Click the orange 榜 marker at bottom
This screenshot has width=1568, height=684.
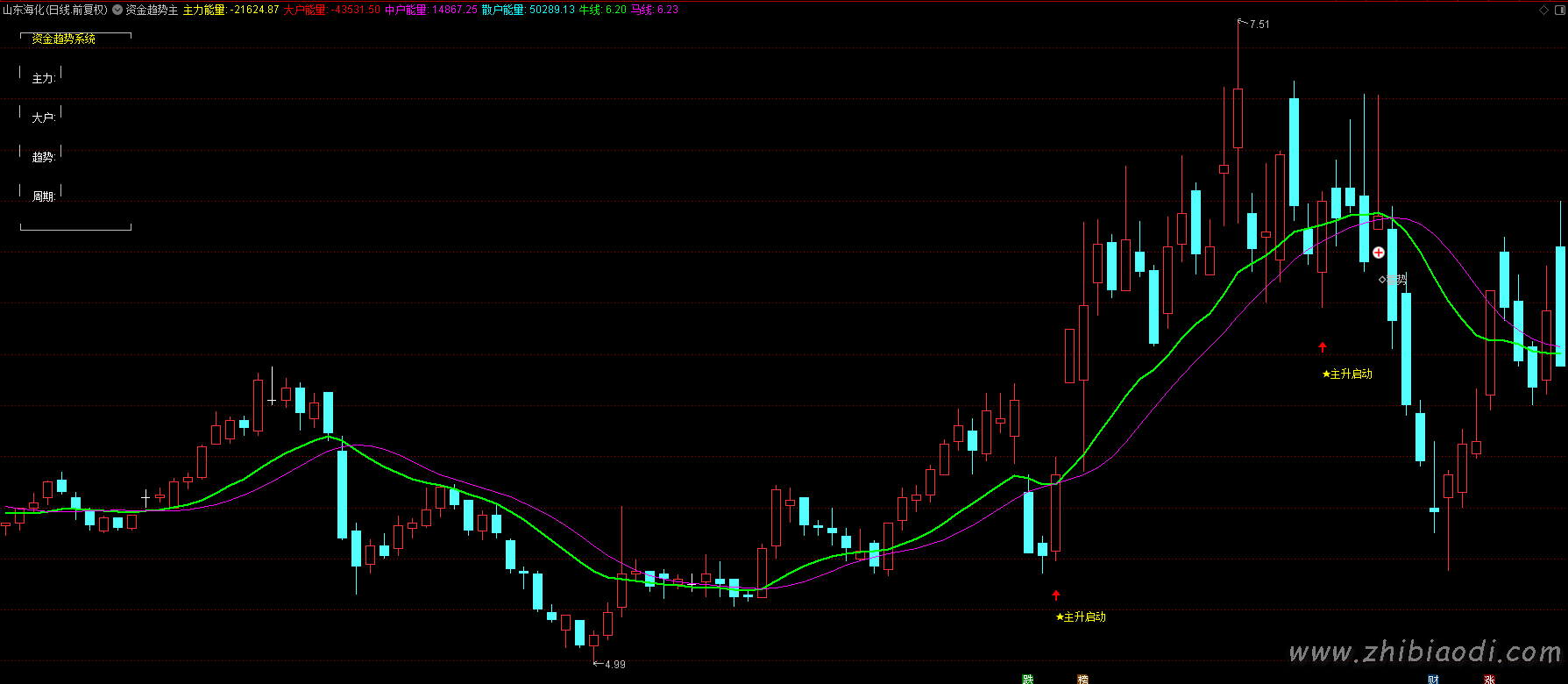[1083, 680]
